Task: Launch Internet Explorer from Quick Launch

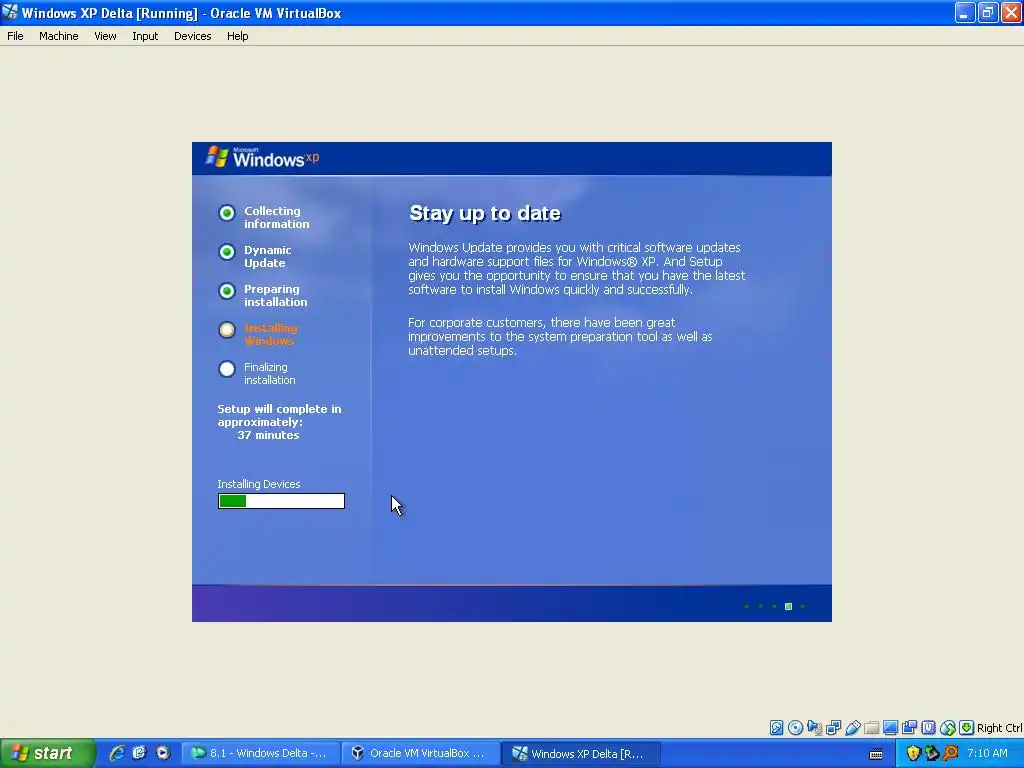Action: [x=116, y=753]
